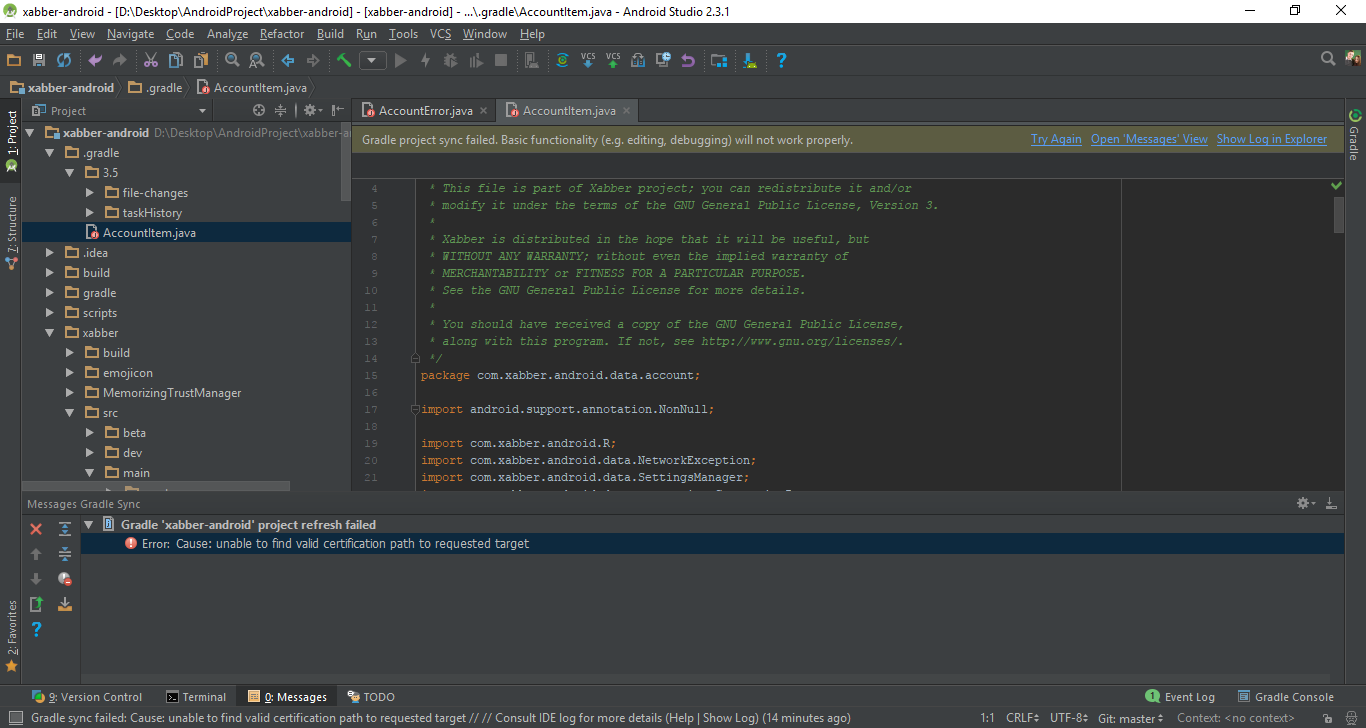Viewport: 1366px width, 728px height.
Task: Click blue Help question mark in Messages panel
Action: point(36,629)
